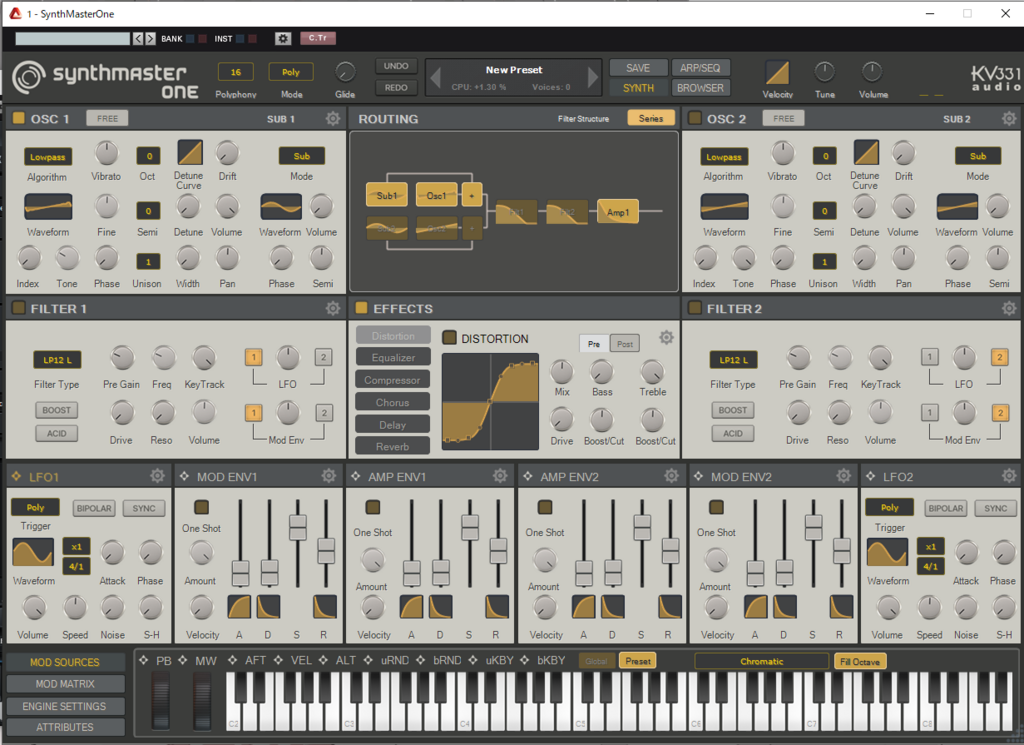Viewport: 1024px width, 745px height.
Task: Toggle OSC 2 on/off
Action: (x=695, y=118)
